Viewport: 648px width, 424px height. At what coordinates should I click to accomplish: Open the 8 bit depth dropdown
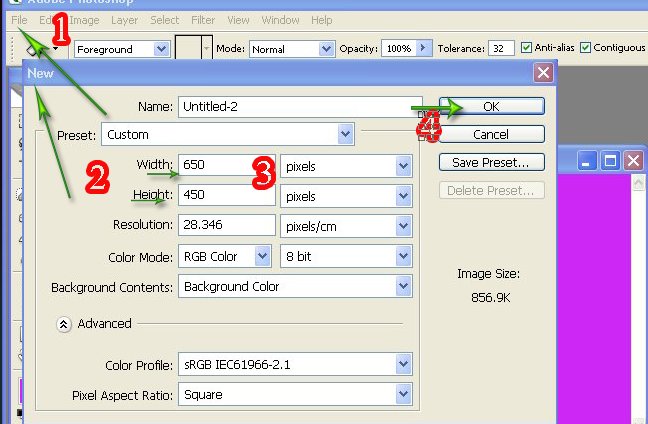pyautogui.click(x=346, y=257)
